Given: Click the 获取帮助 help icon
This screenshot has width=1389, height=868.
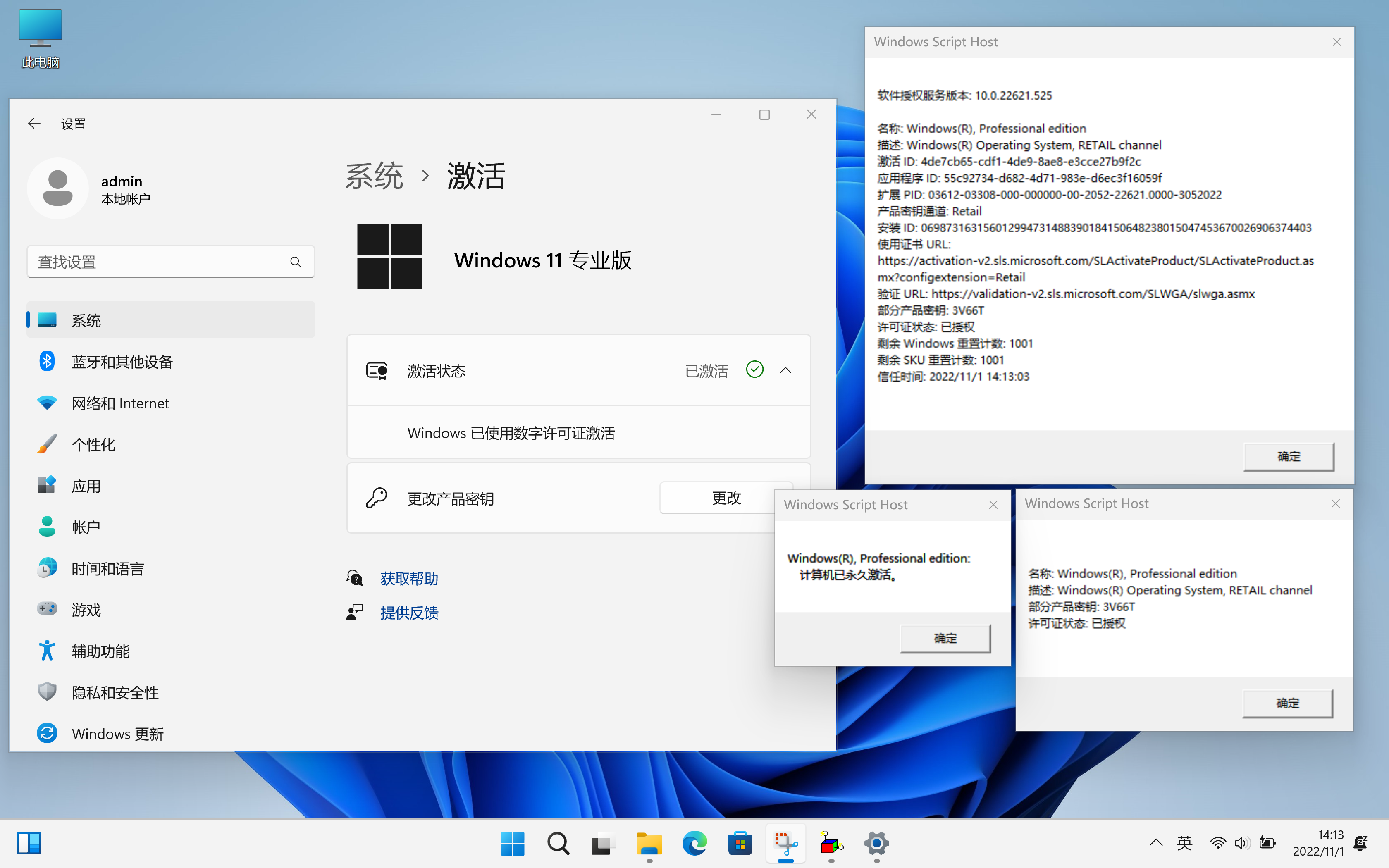Looking at the screenshot, I should [x=355, y=578].
